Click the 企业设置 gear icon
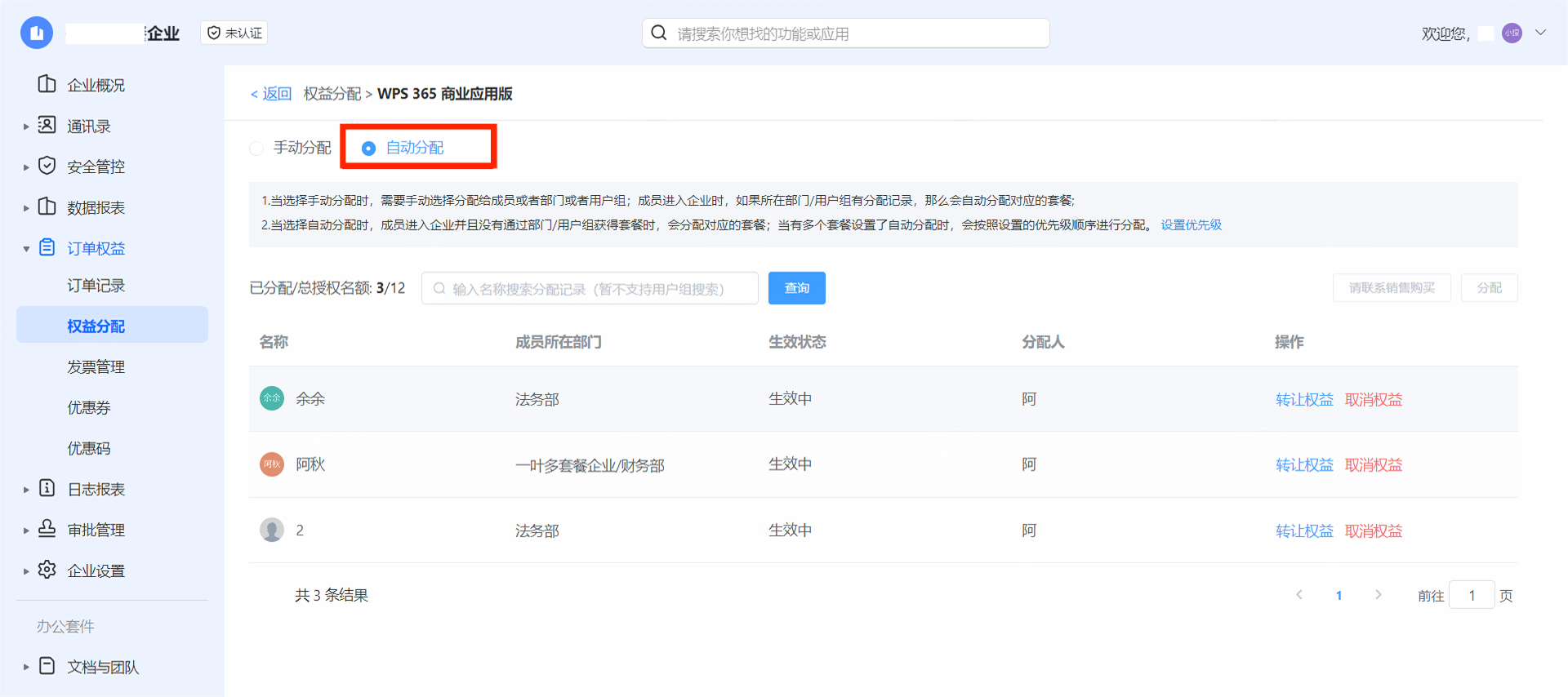1568x697 pixels. (x=47, y=570)
